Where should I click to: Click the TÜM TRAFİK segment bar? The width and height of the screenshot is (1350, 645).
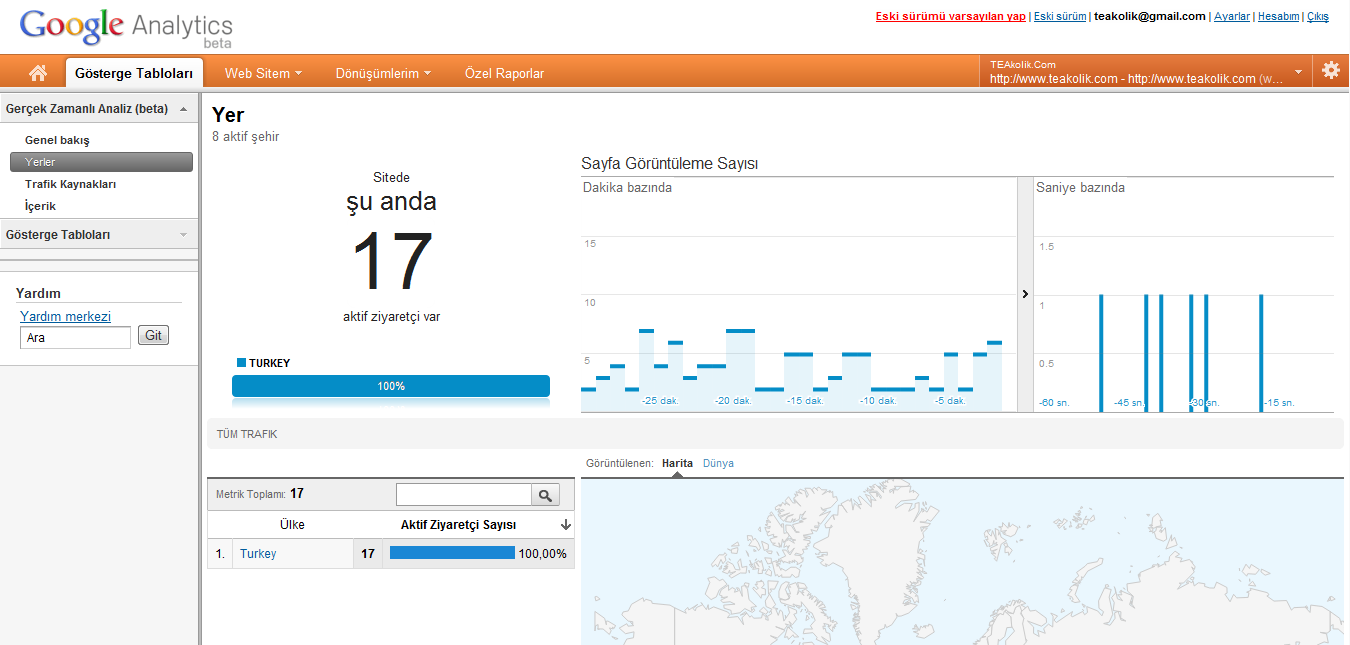coord(775,434)
